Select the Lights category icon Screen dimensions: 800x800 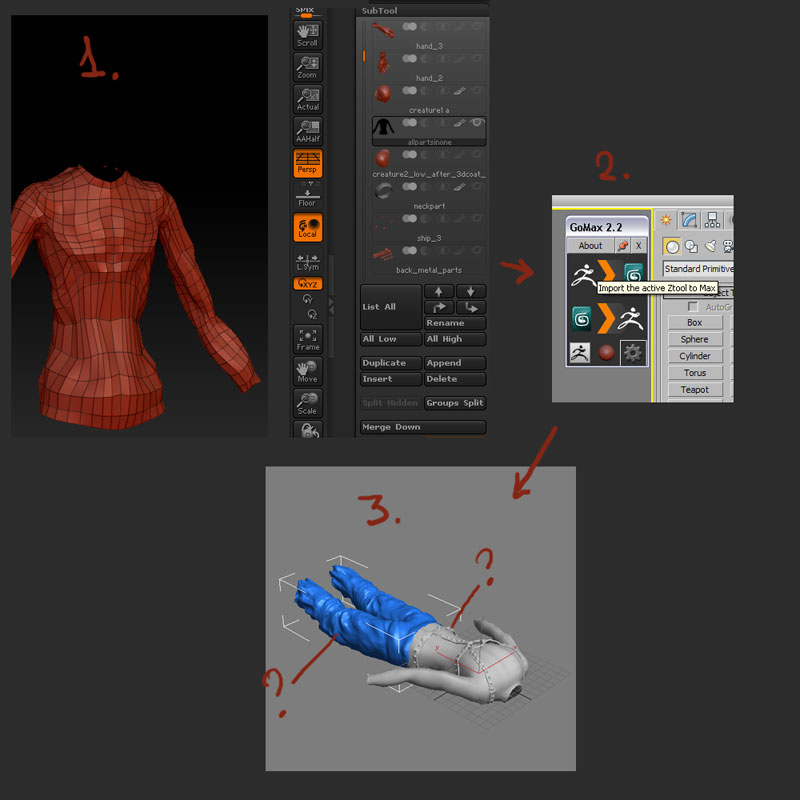click(x=710, y=247)
